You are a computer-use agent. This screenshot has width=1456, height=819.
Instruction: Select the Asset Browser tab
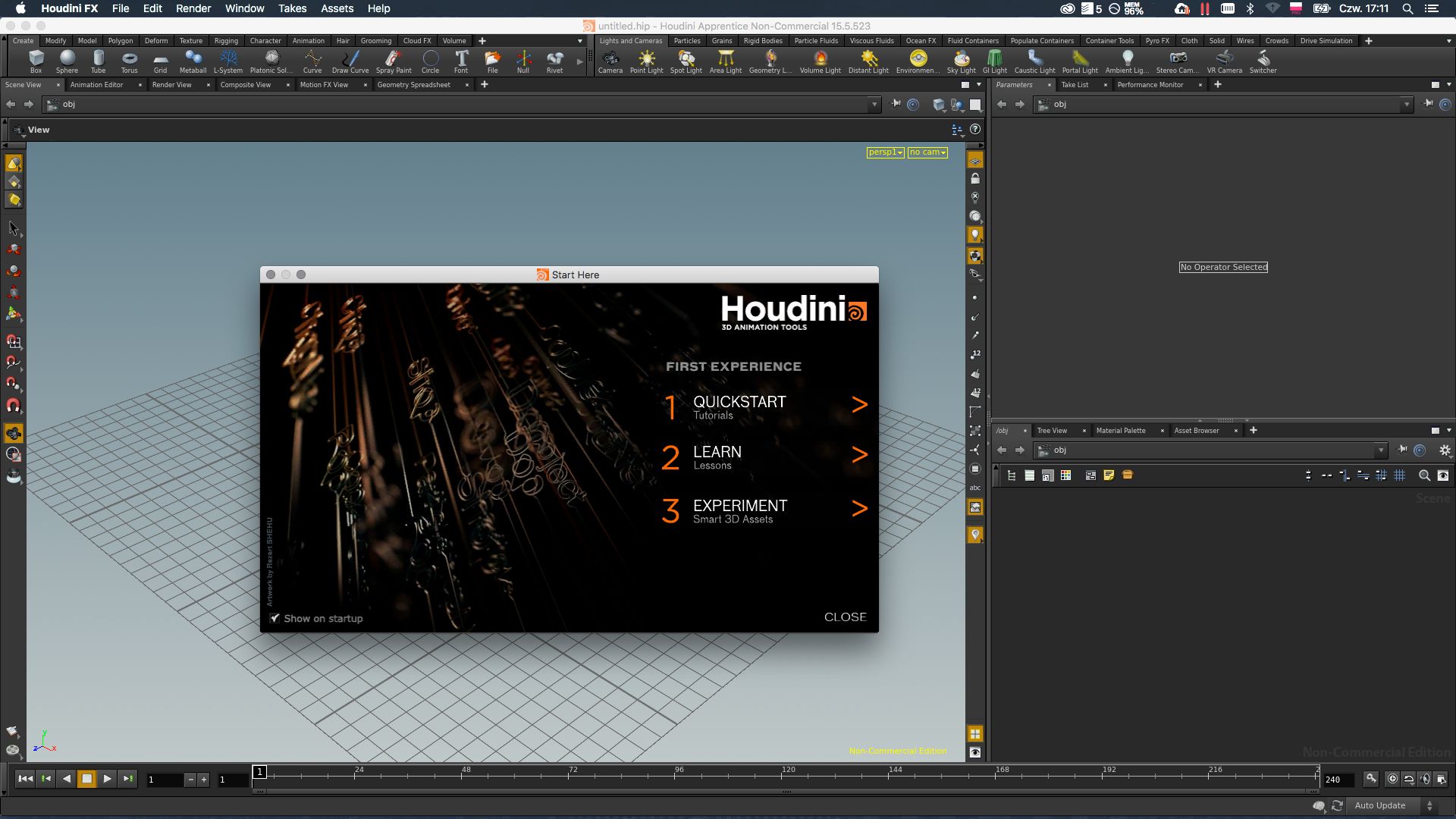pos(1197,430)
